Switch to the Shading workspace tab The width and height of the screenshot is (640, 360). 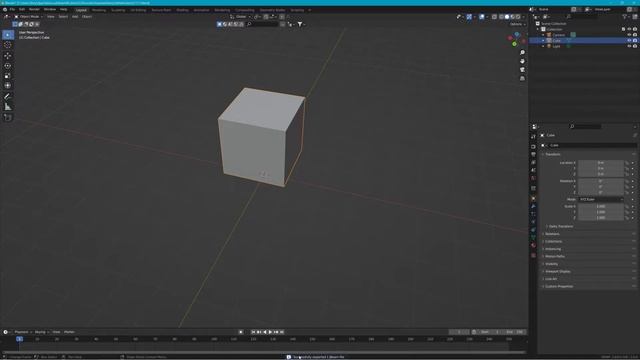click(182, 10)
